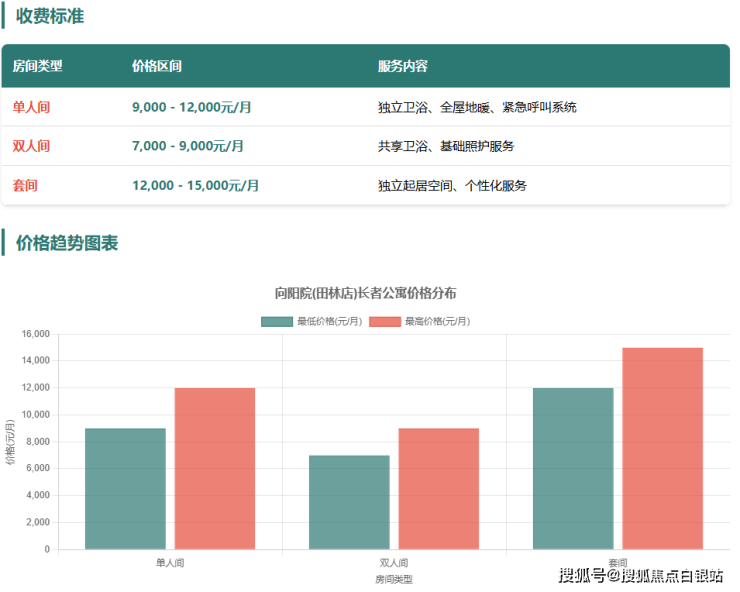Image resolution: width=740 pixels, height=592 pixels.
Task: Click the red 套间 label in table
Action: click(x=25, y=185)
